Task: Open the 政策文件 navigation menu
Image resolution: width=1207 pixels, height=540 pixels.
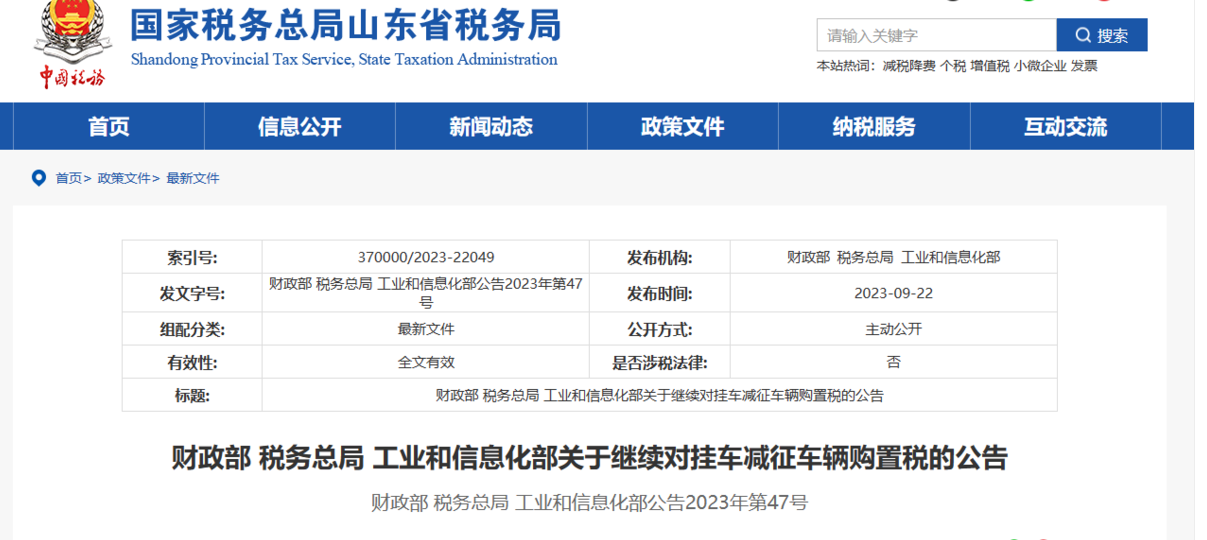Action: [683, 127]
